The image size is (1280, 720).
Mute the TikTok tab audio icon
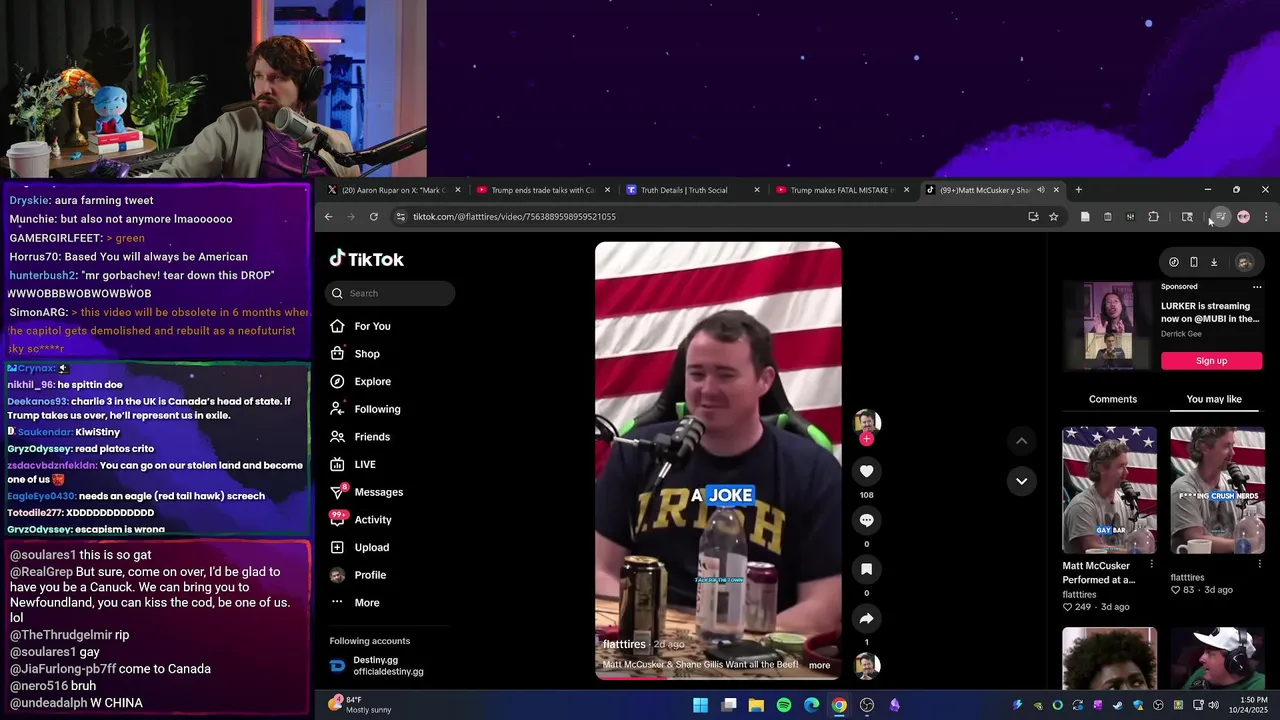coord(1040,190)
